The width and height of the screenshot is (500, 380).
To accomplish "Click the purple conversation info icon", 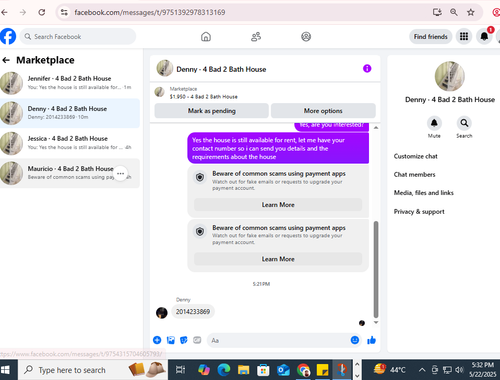I will (x=367, y=69).
